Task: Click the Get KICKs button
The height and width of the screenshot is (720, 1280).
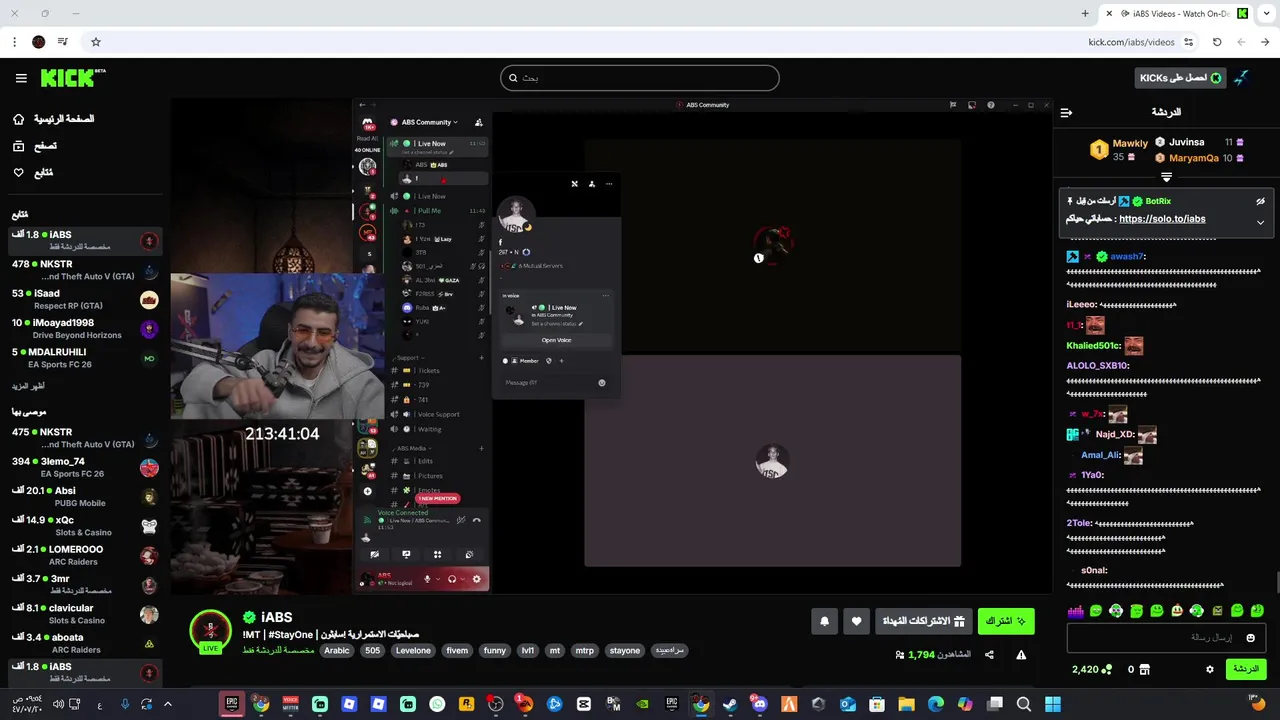Action: tap(1179, 78)
